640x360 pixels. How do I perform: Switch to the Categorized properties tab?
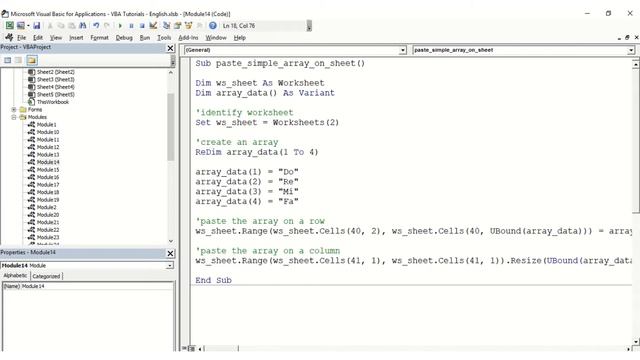click(46, 276)
